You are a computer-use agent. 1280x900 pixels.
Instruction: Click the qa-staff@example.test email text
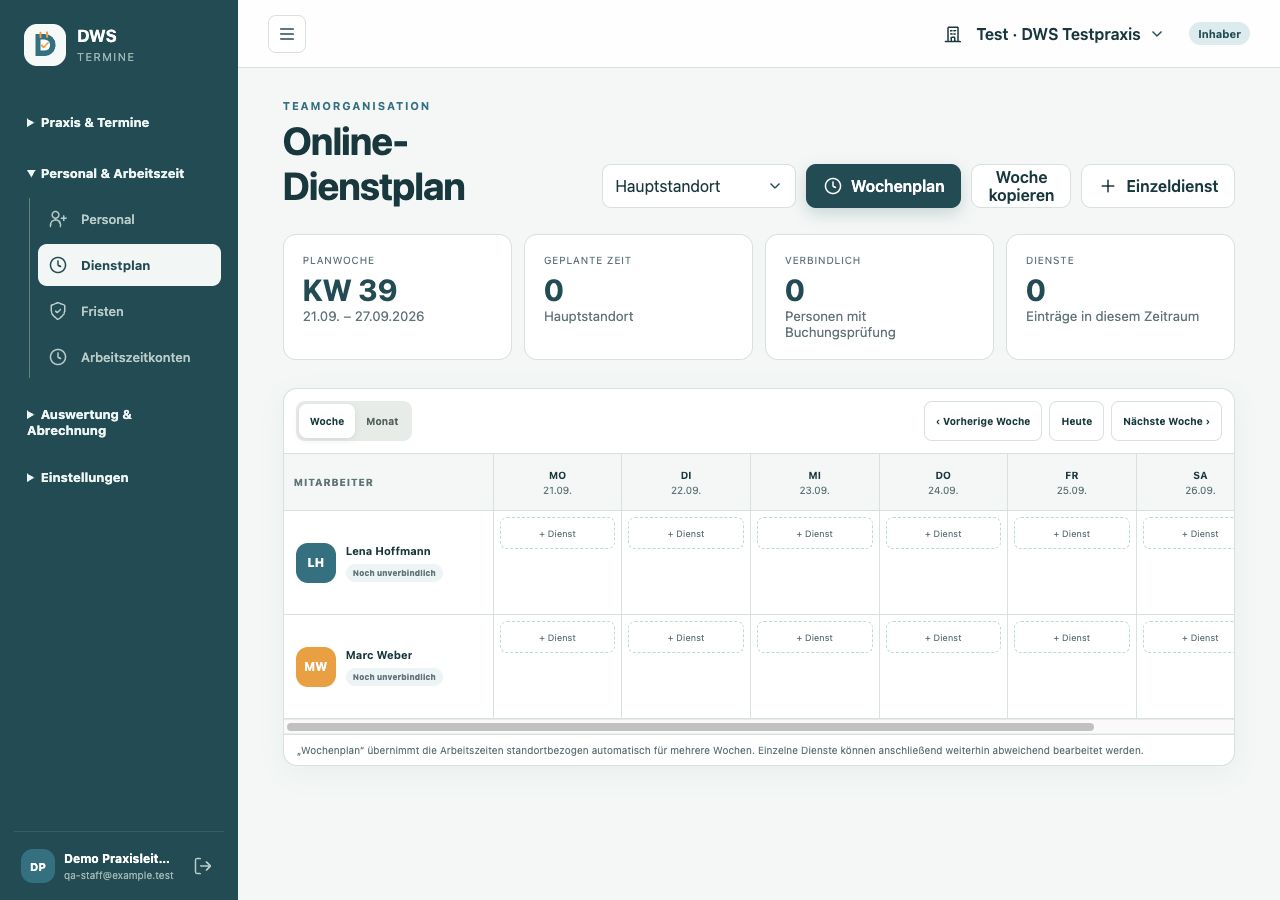tap(119, 875)
